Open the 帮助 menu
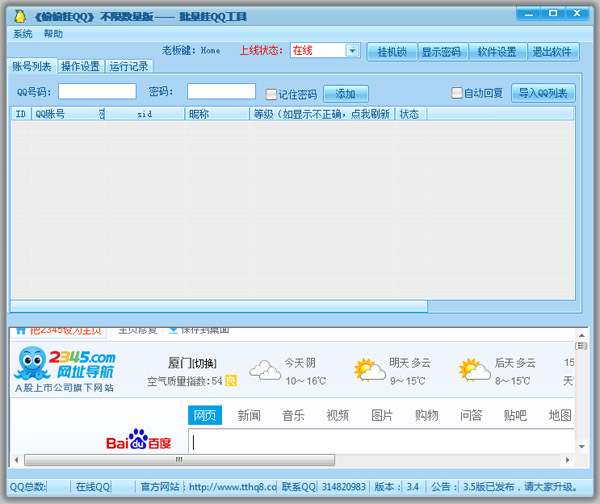The image size is (600, 504). pos(53,34)
